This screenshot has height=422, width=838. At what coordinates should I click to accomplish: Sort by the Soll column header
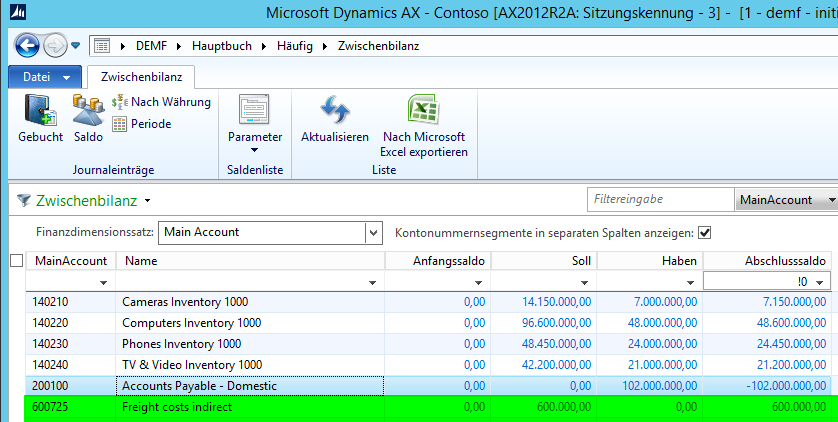[543, 261]
